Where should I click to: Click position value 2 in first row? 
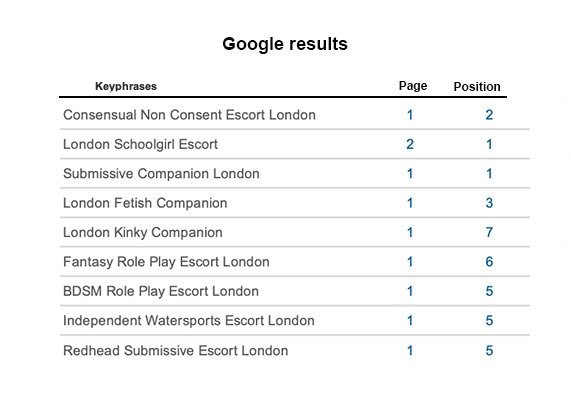click(x=489, y=115)
